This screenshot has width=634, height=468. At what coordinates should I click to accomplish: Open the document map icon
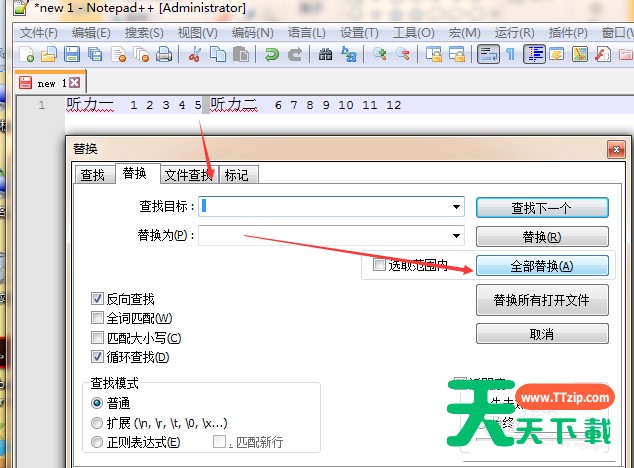click(580, 54)
